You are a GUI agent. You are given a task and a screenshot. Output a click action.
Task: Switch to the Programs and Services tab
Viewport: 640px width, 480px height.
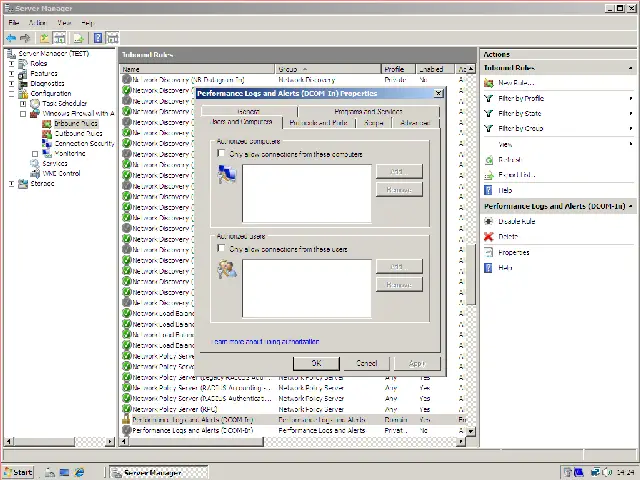[x=368, y=111]
